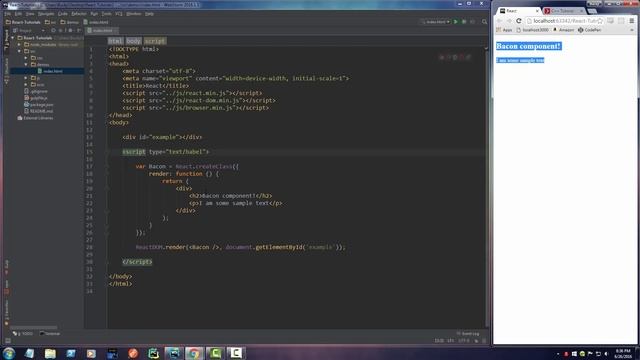
Task: Click the Chrome reload button
Action: (519, 21)
